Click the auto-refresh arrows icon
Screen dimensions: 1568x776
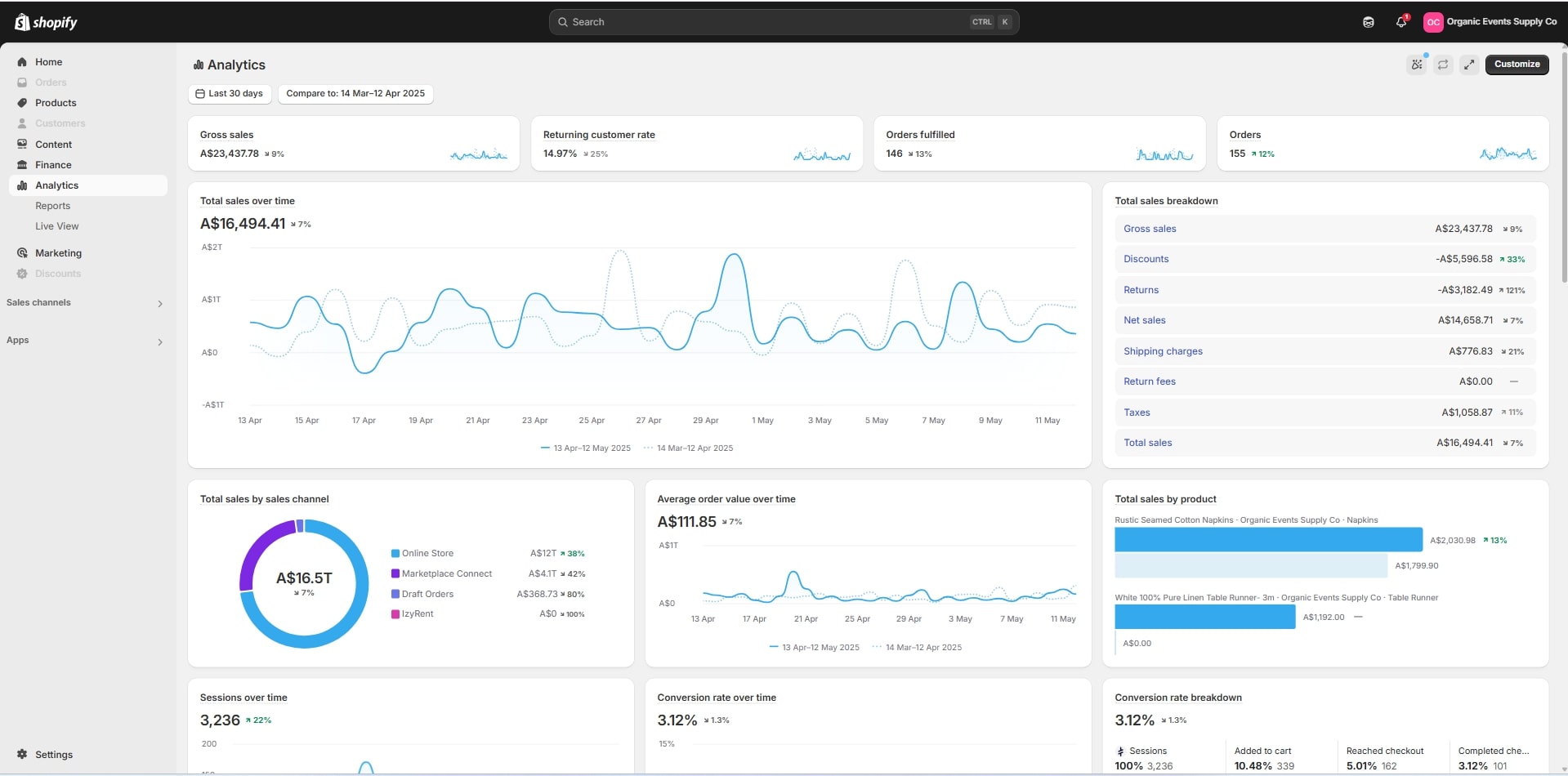click(1443, 65)
